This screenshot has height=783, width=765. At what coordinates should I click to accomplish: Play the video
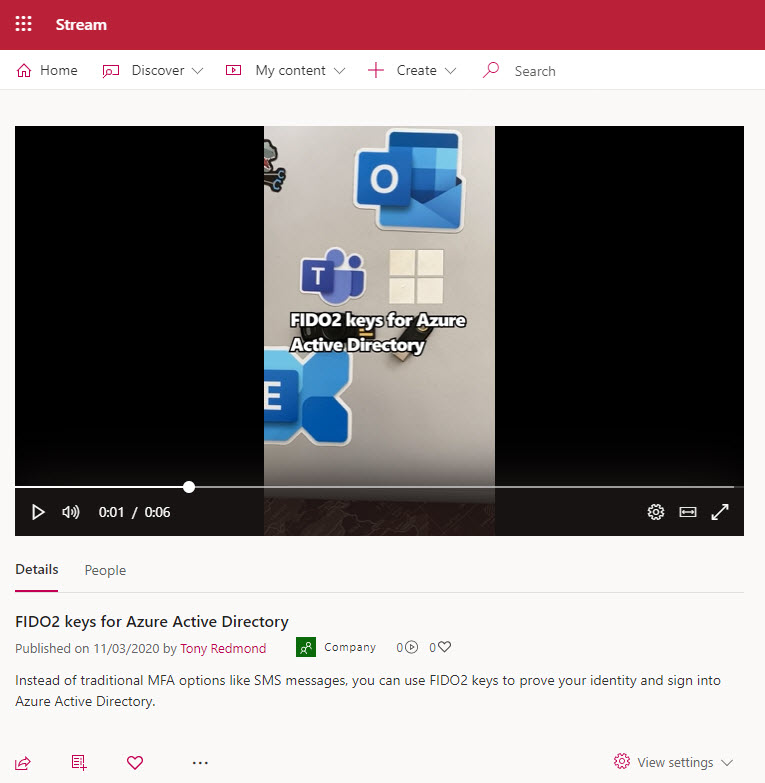[38, 512]
